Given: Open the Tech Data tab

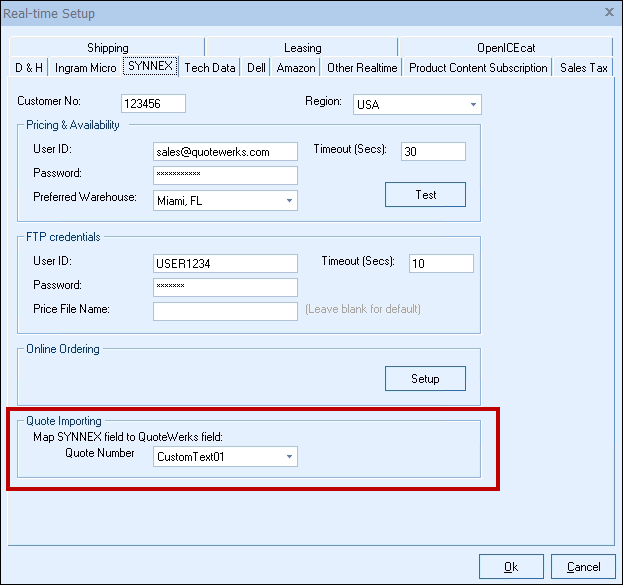Looking at the screenshot, I should [210, 68].
